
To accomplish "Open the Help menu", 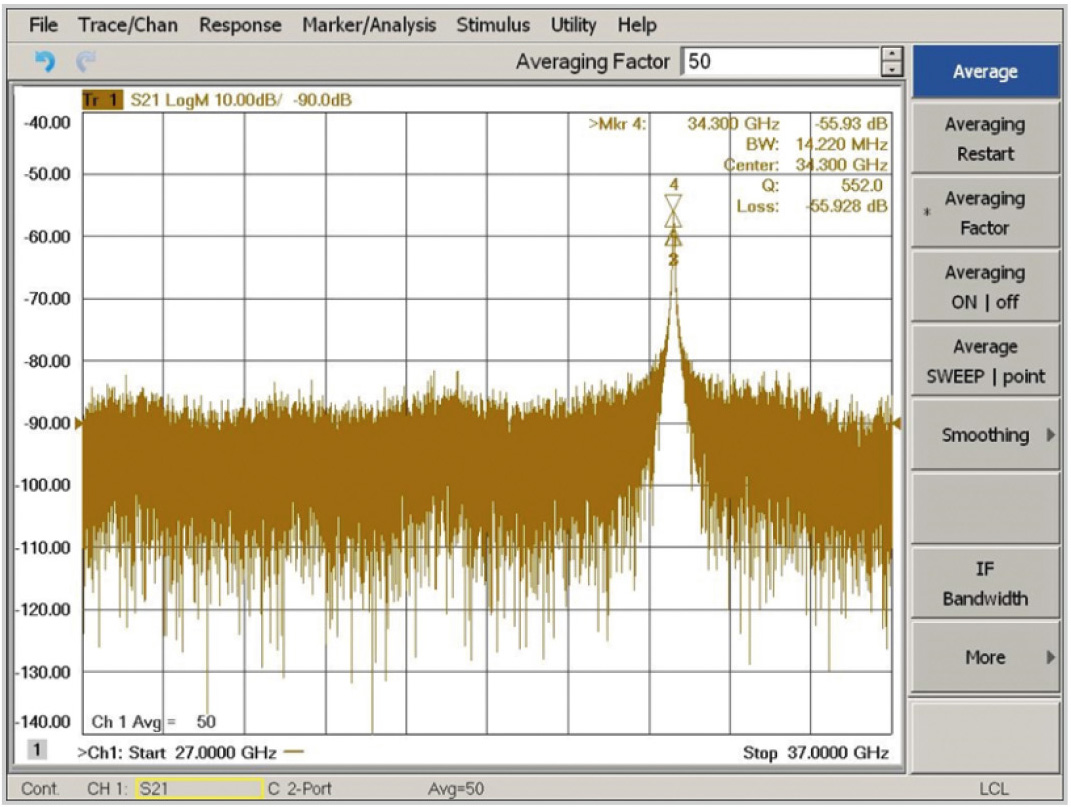I will tap(637, 25).
